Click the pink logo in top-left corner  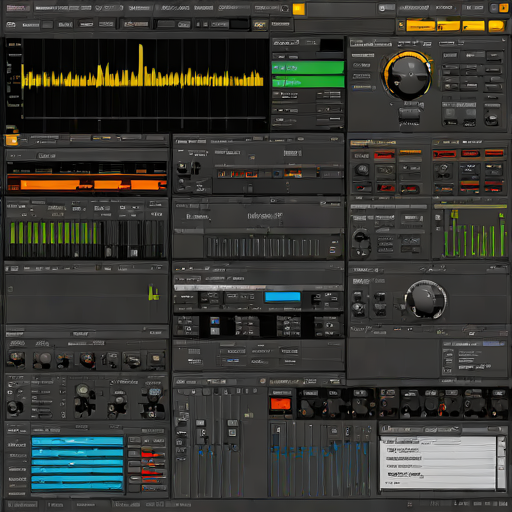[18, 8]
